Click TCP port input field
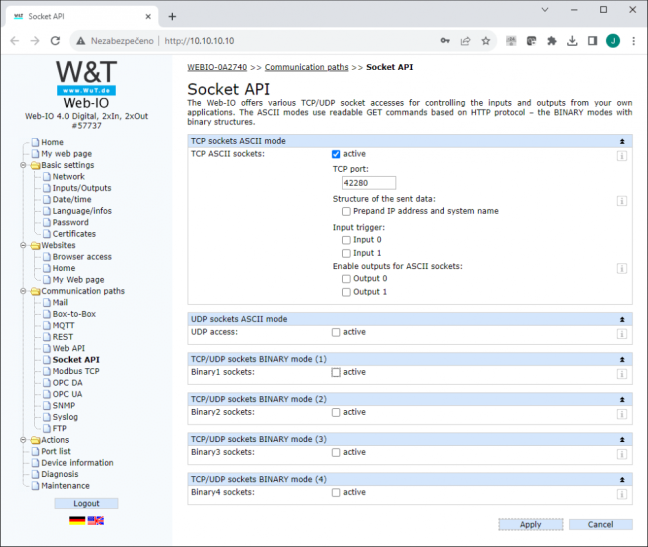Viewport: 648px width, 547px height. (x=369, y=183)
